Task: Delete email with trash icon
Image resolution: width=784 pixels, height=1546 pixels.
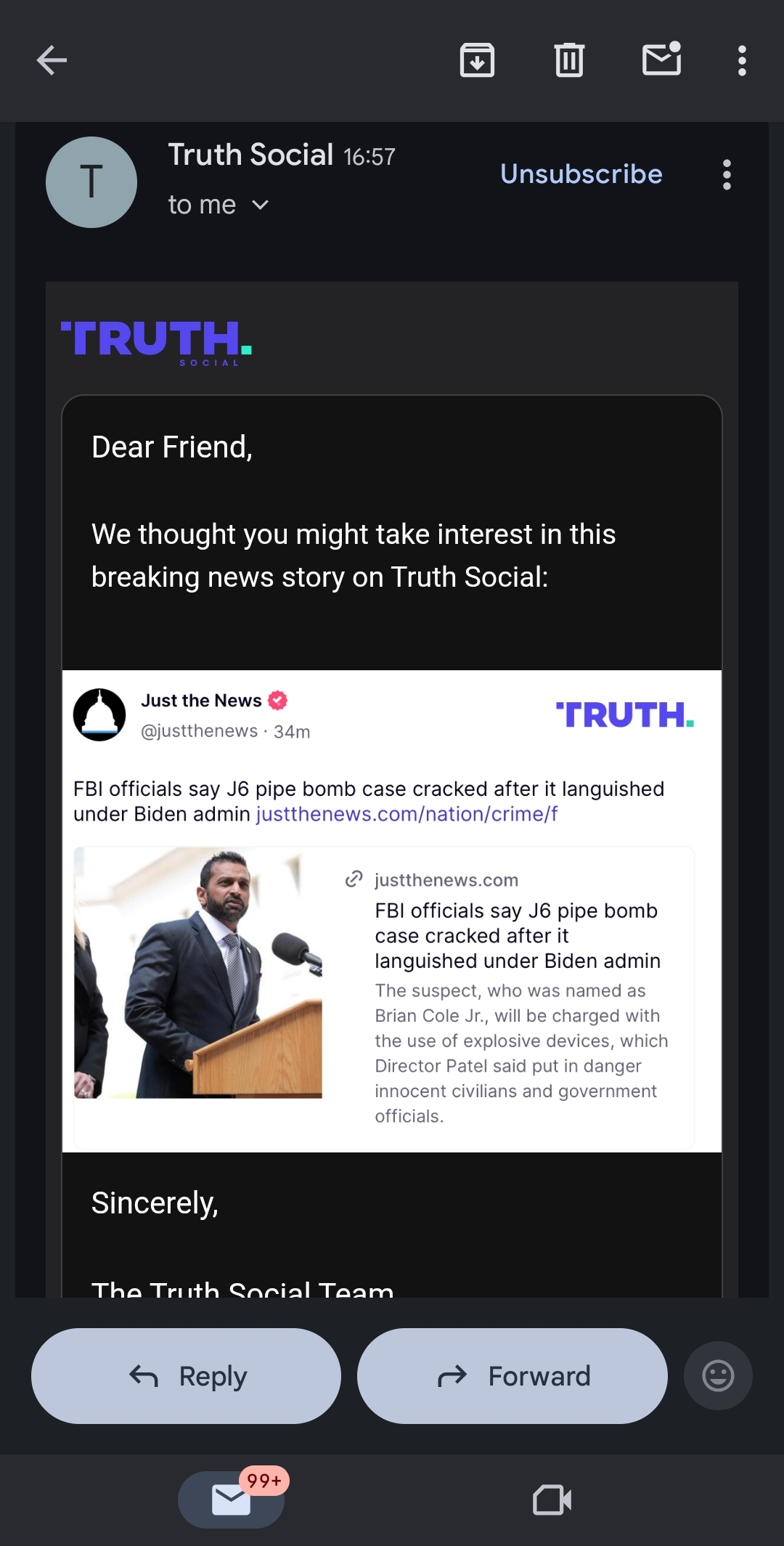Action: (x=569, y=60)
